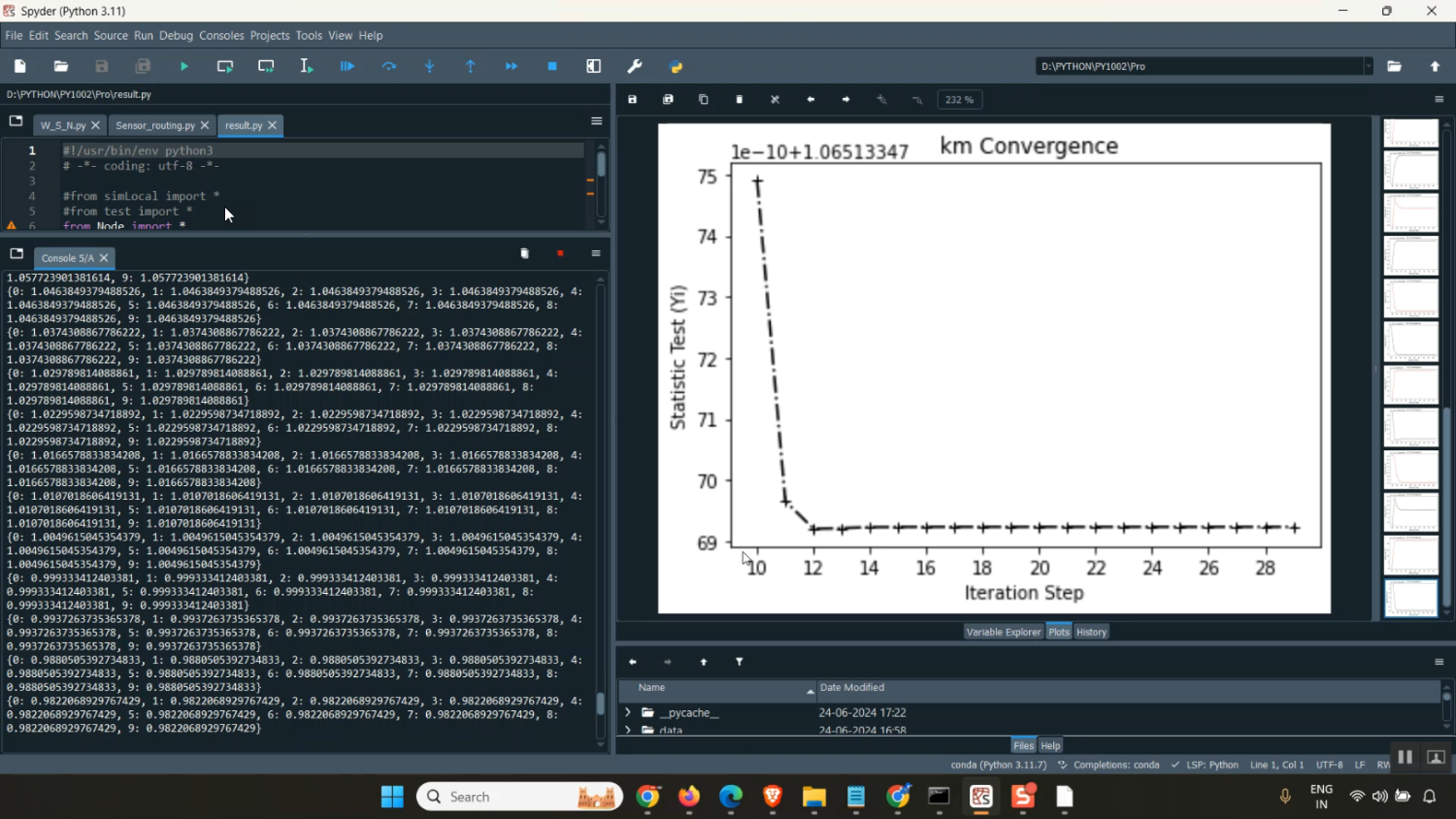1456x819 pixels.
Task: Start debugging with the Debug file icon
Action: 347,67
